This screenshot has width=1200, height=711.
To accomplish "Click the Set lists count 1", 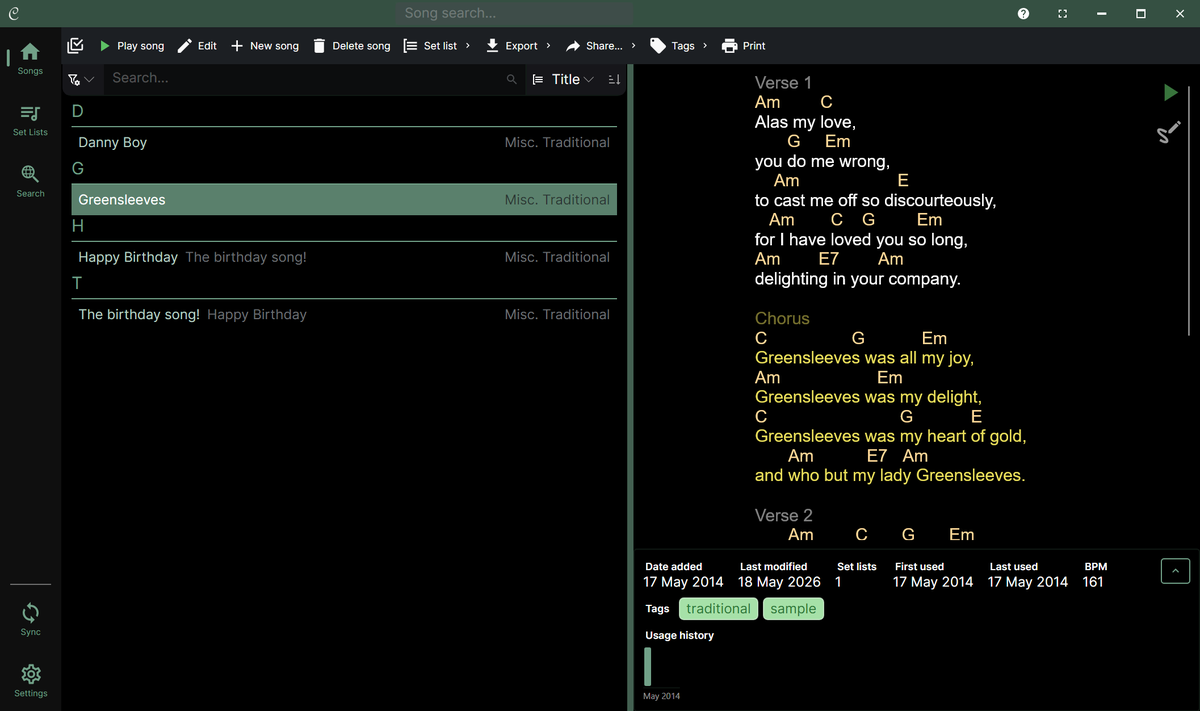I will click(x=838, y=582).
